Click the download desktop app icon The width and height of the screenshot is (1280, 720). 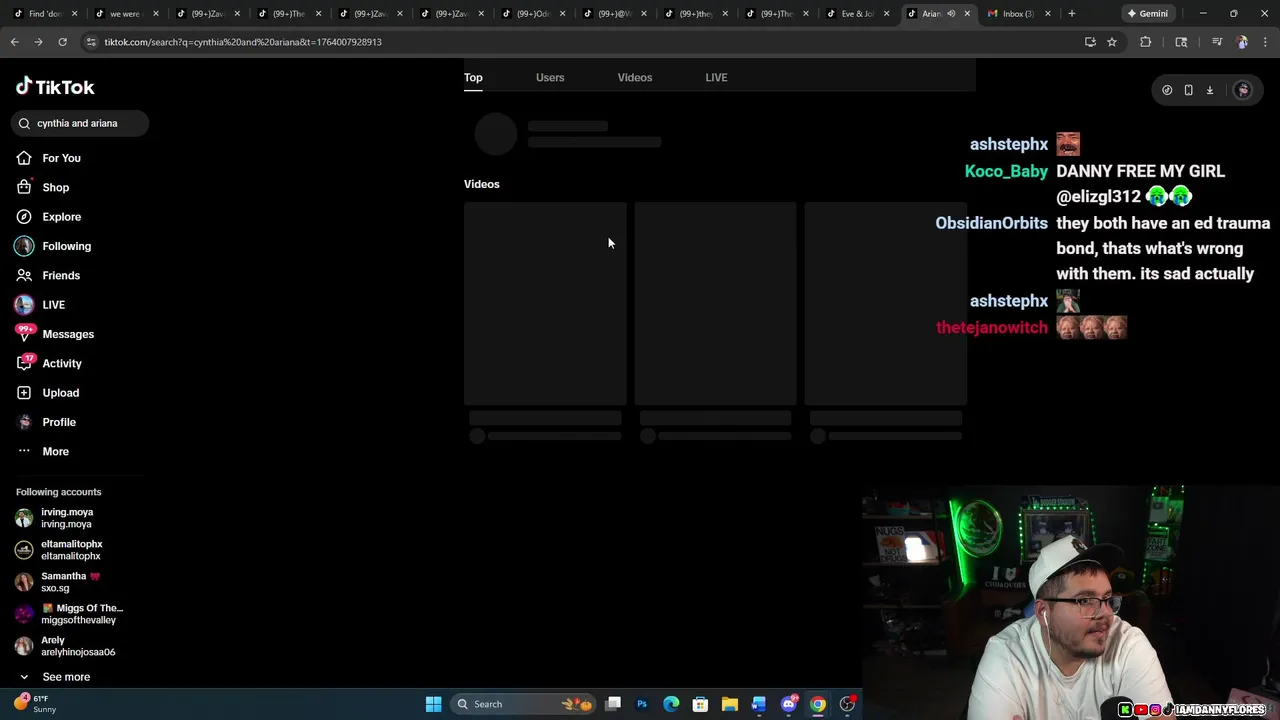pyautogui.click(x=1209, y=90)
